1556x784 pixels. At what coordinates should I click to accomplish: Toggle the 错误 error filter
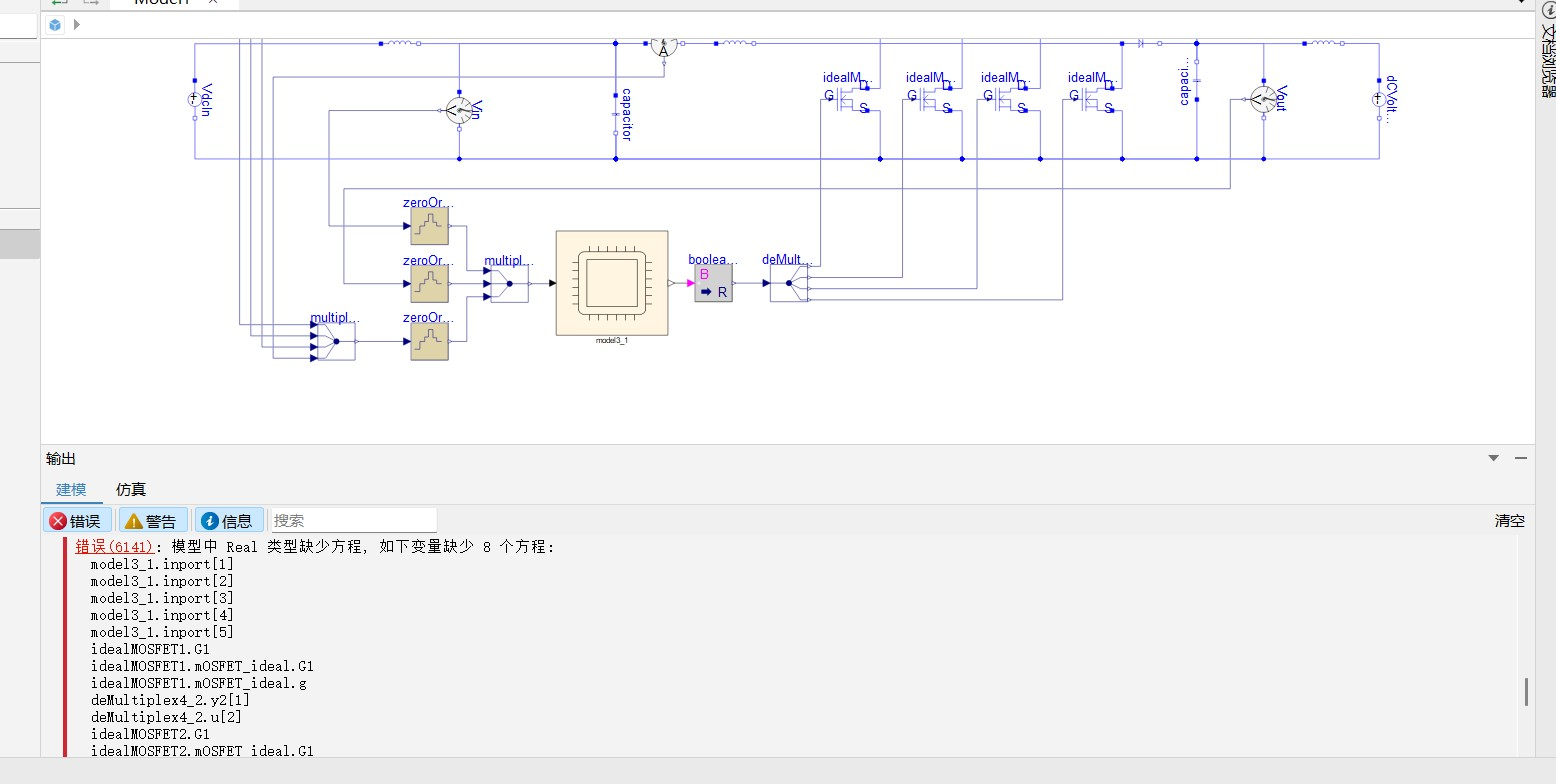pyautogui.click(x=77, y=521)
